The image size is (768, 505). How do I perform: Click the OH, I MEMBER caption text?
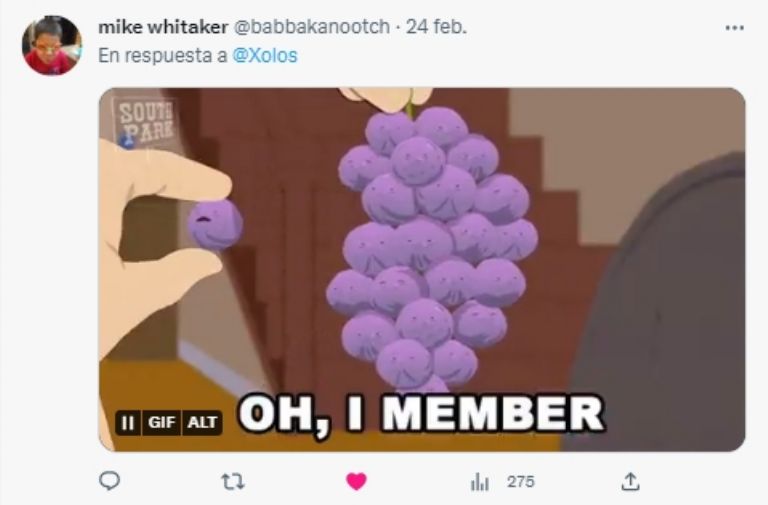(421, 414)
